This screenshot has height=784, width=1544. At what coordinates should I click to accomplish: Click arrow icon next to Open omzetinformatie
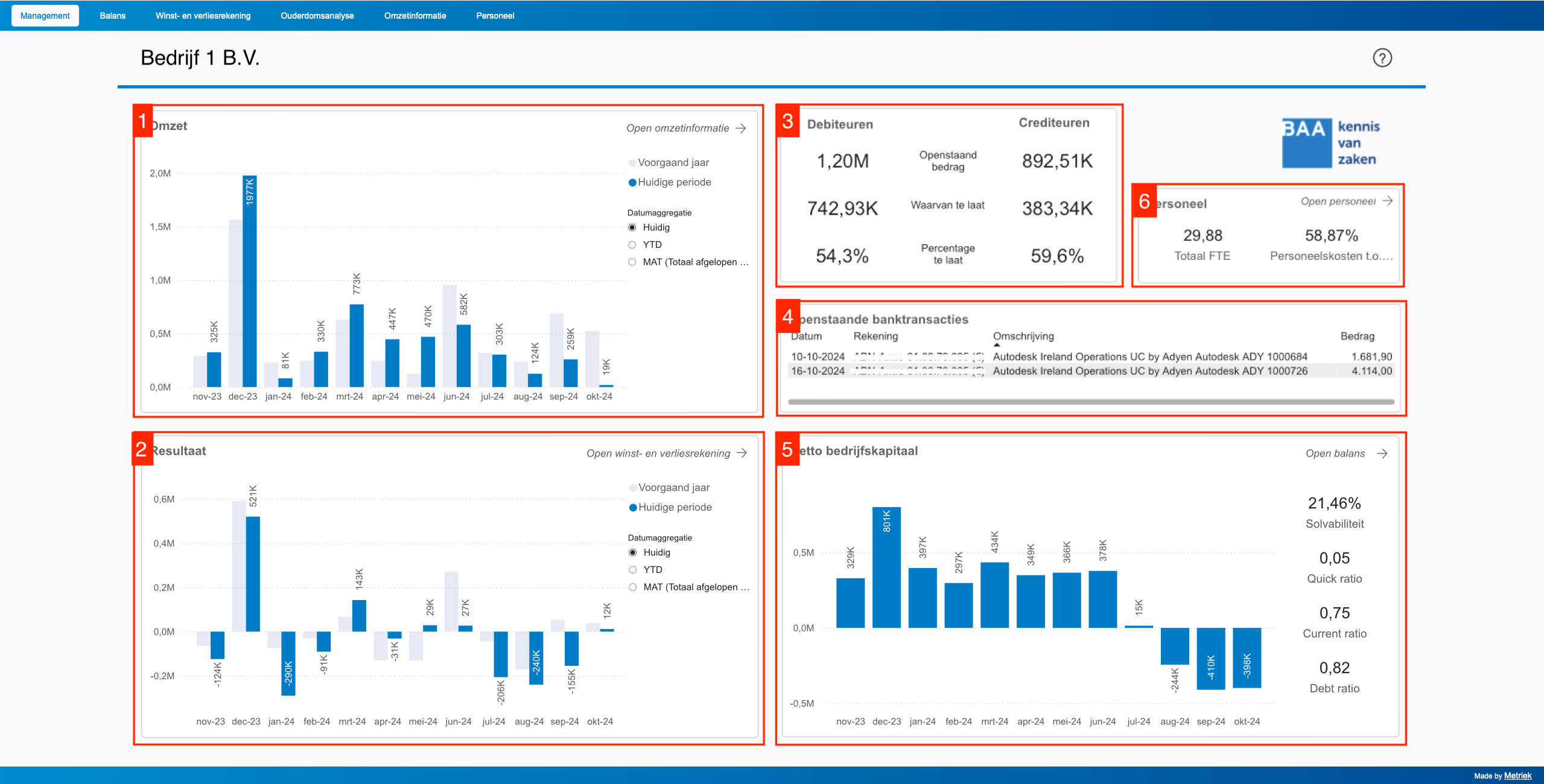742,128
